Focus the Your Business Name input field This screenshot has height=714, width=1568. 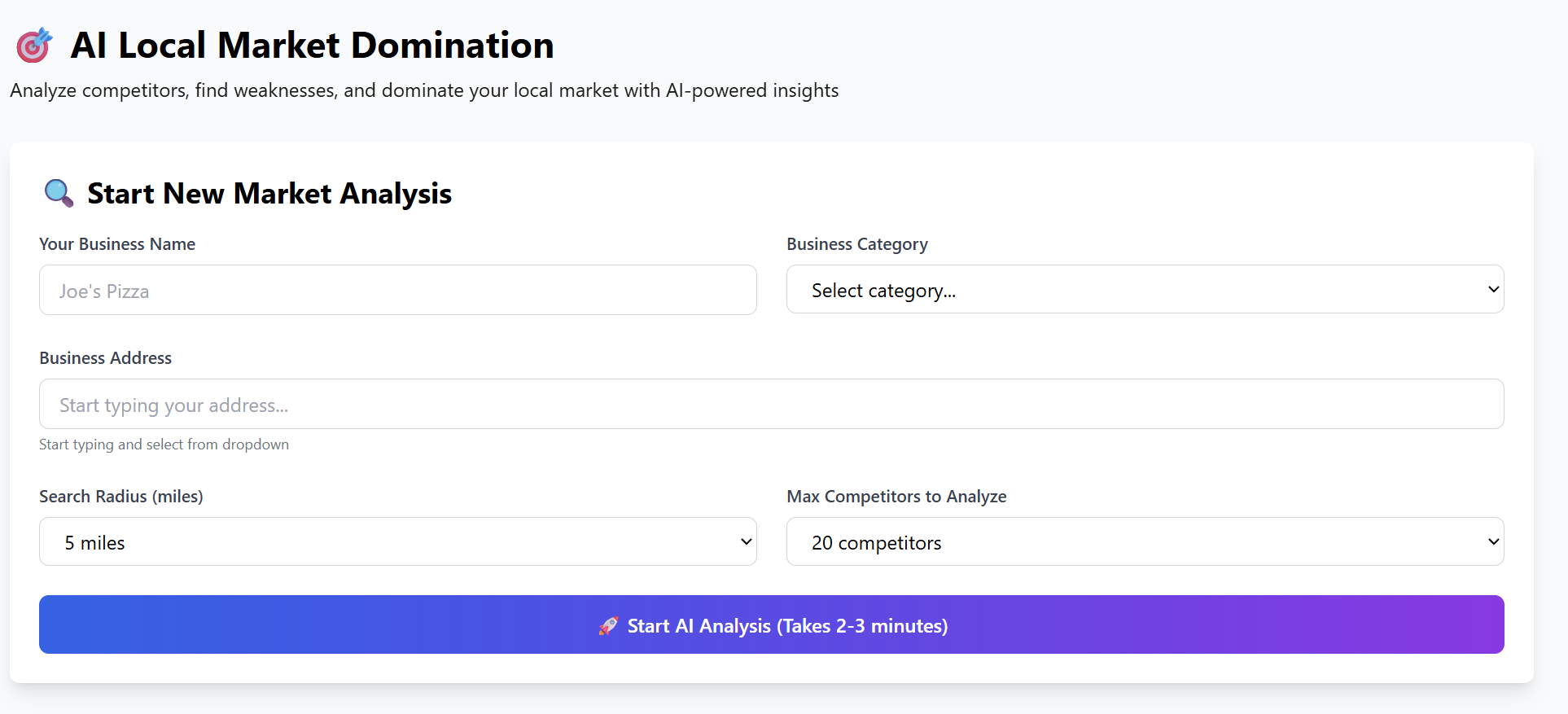click(397, 291)
